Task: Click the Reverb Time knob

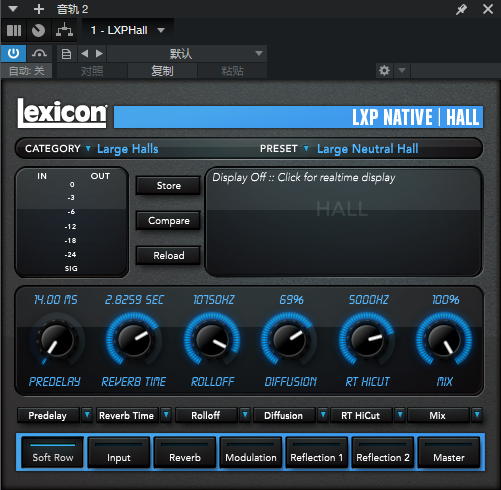Action: pos(134,340)
